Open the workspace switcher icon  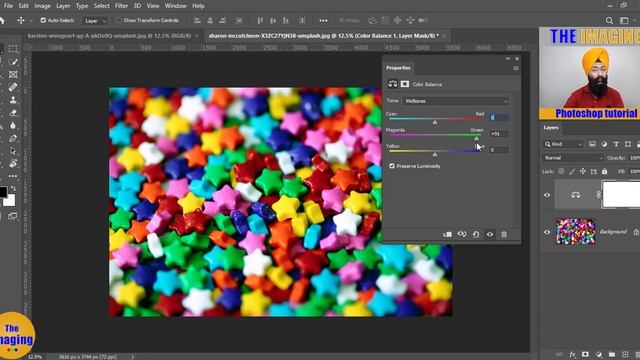click(624, 20)
